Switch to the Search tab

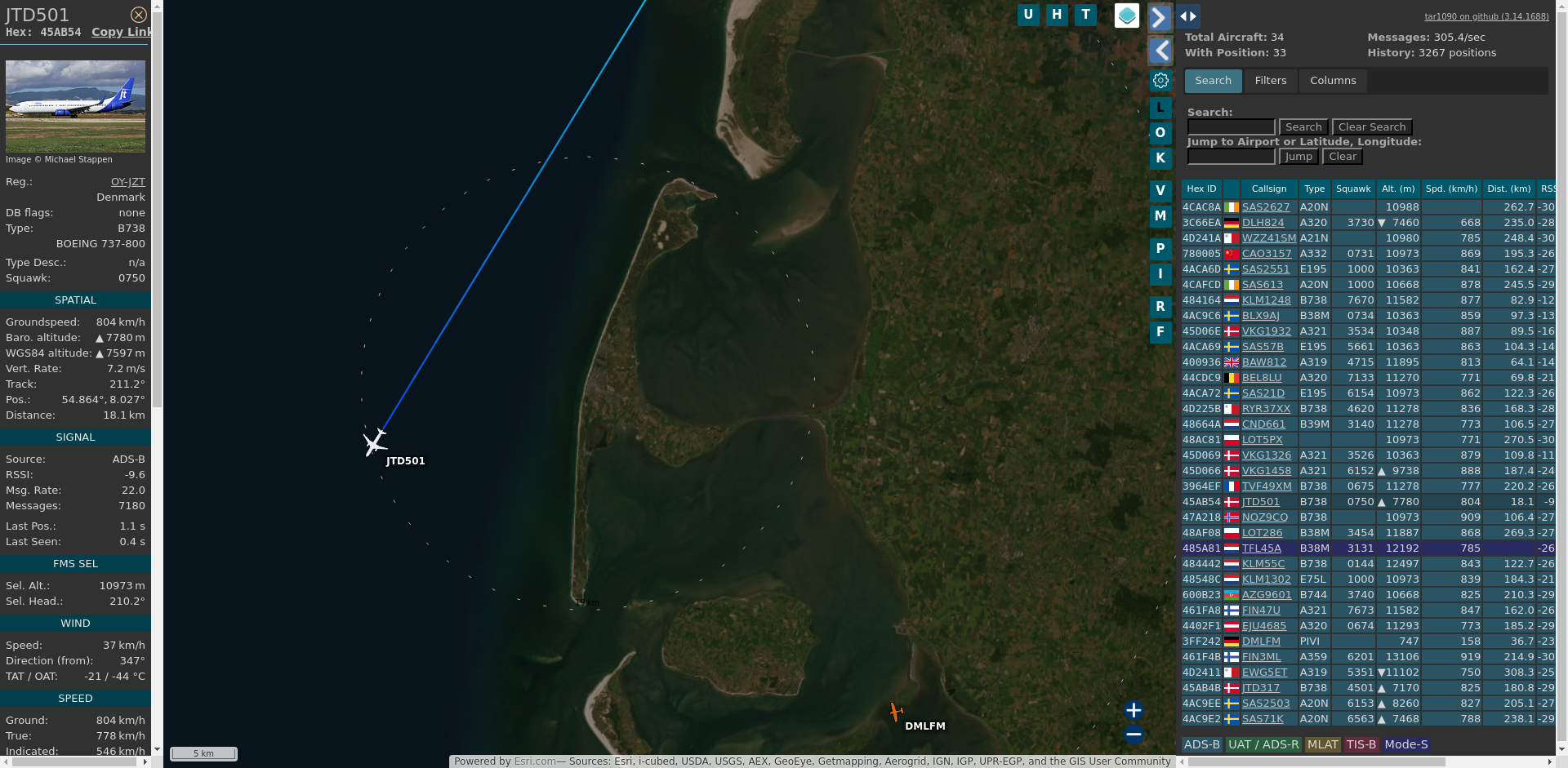click(1213, 81)
